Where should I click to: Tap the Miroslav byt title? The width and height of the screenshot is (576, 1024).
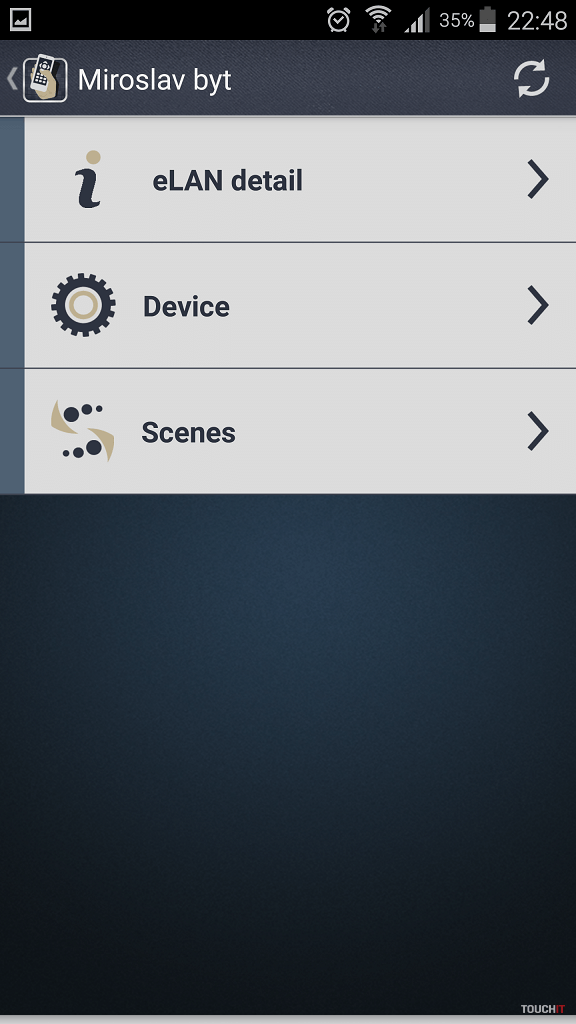click(154, 80)
